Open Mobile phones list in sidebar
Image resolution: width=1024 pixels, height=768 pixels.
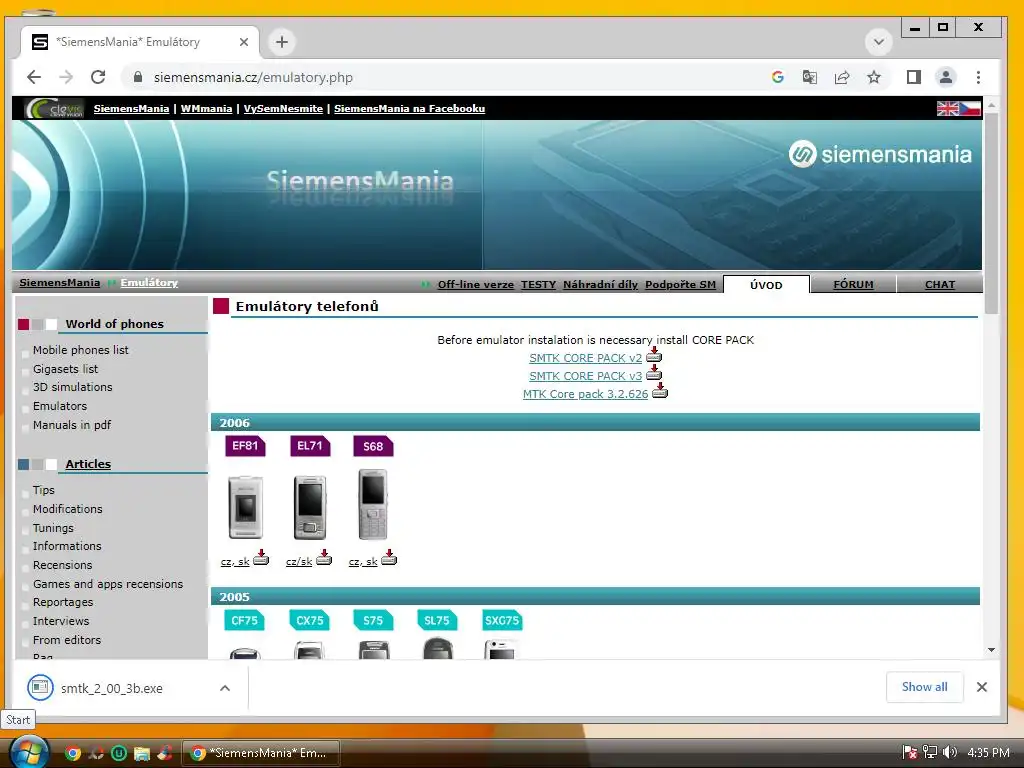click(x=80, y=350)
